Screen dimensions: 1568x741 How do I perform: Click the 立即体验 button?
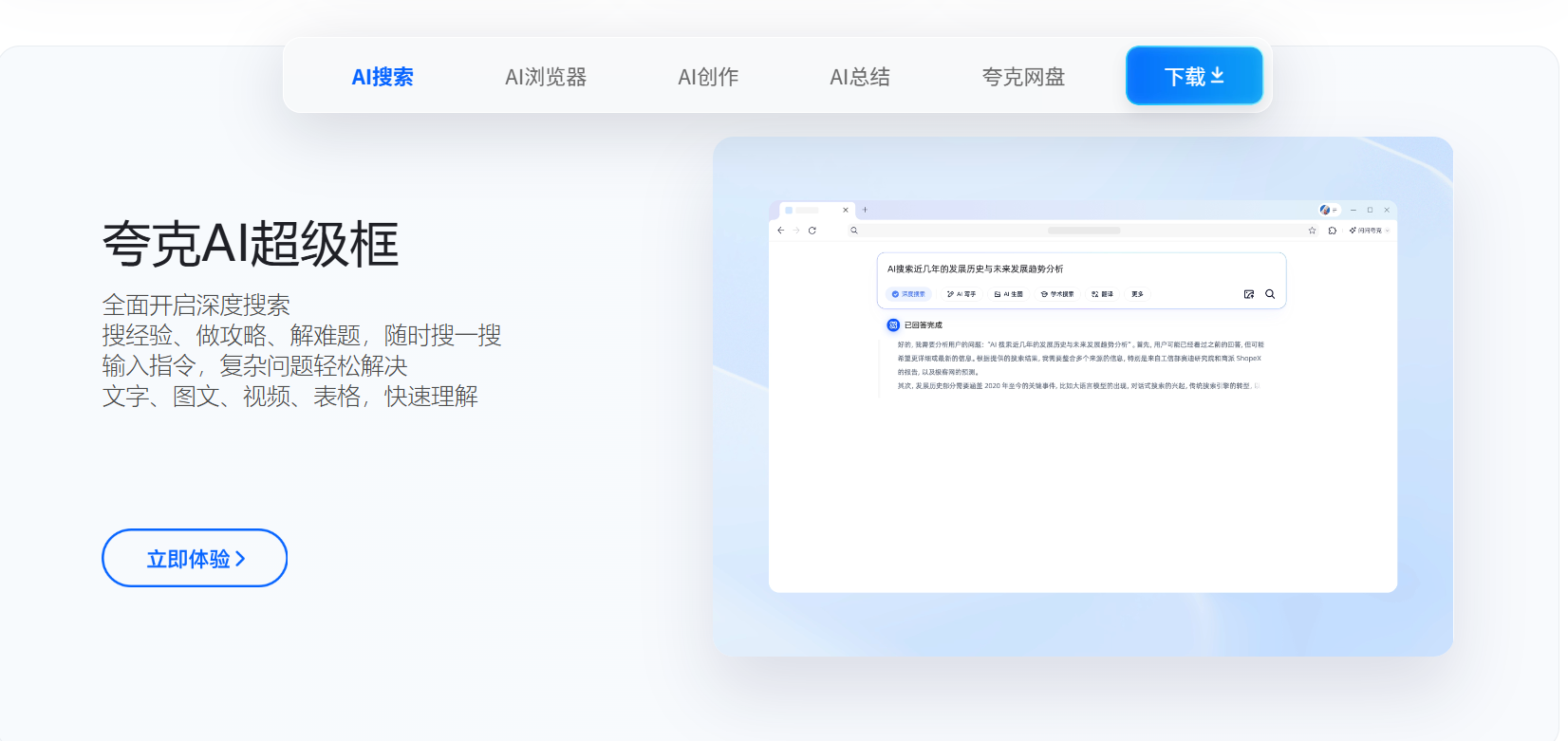(x=195, y=558)
